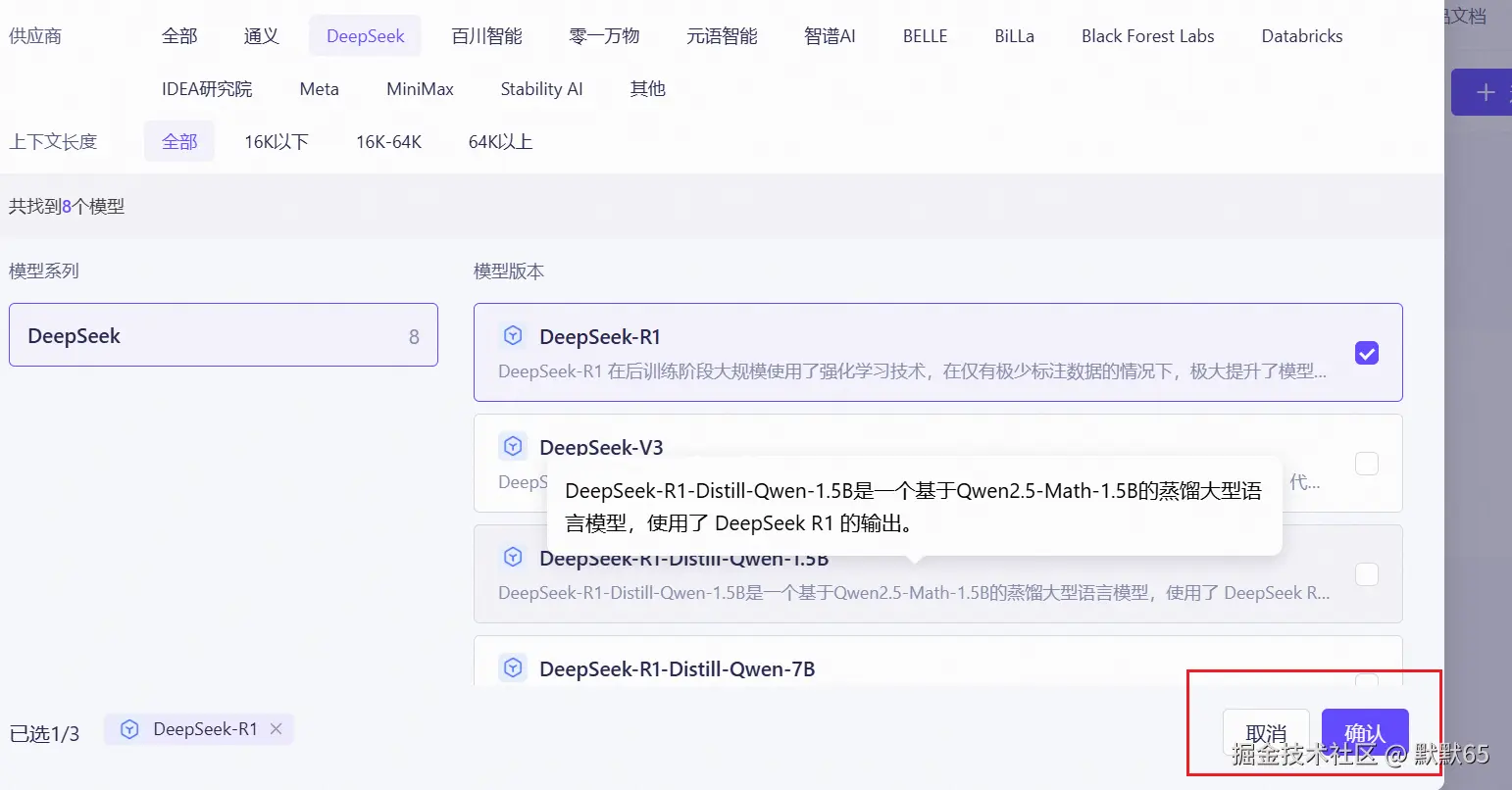Filter providers by 零一万物
This screenshot has height=790, width=1512.
pyautogui.click(x=604, y=36)
